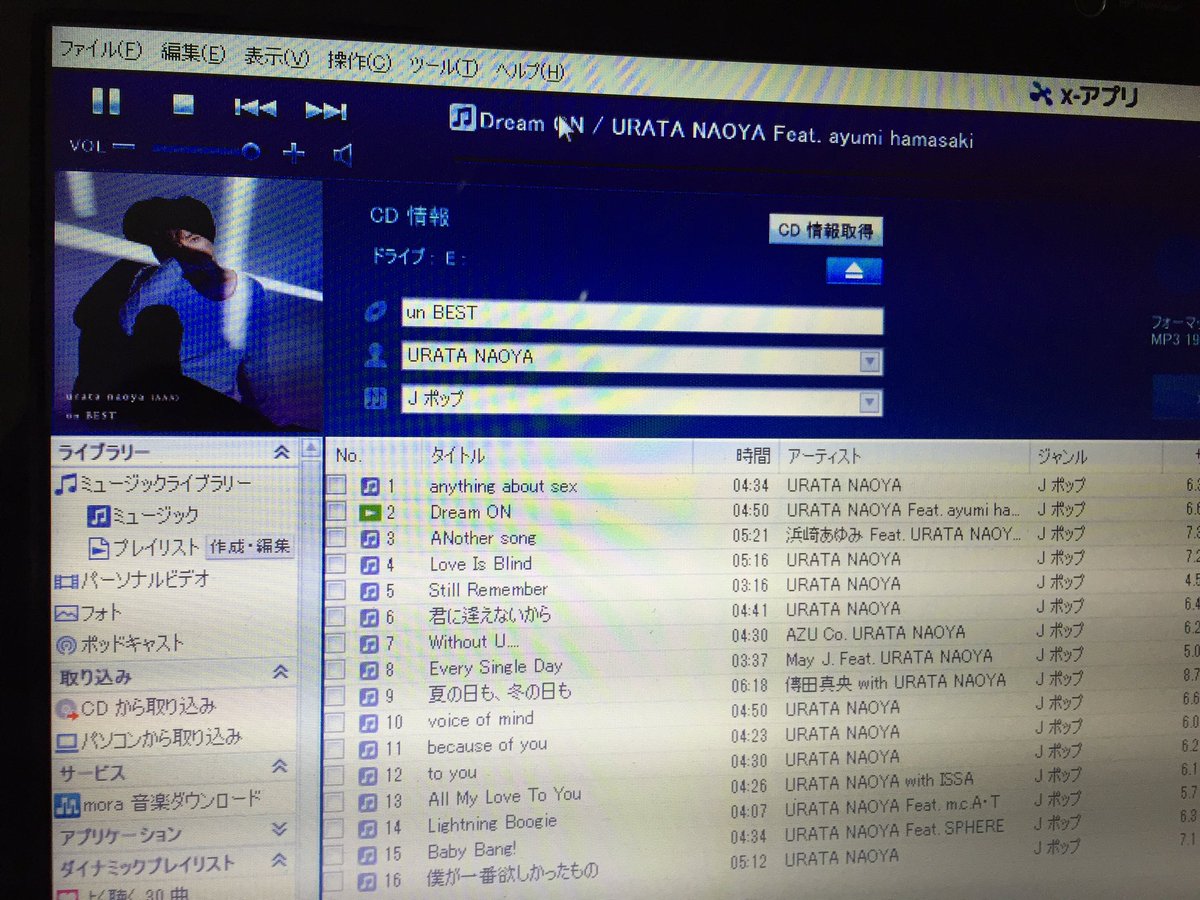Collapse the ライブラリー section
The width and height of the screenshot is (1200, 900).
tap(281, 453)
